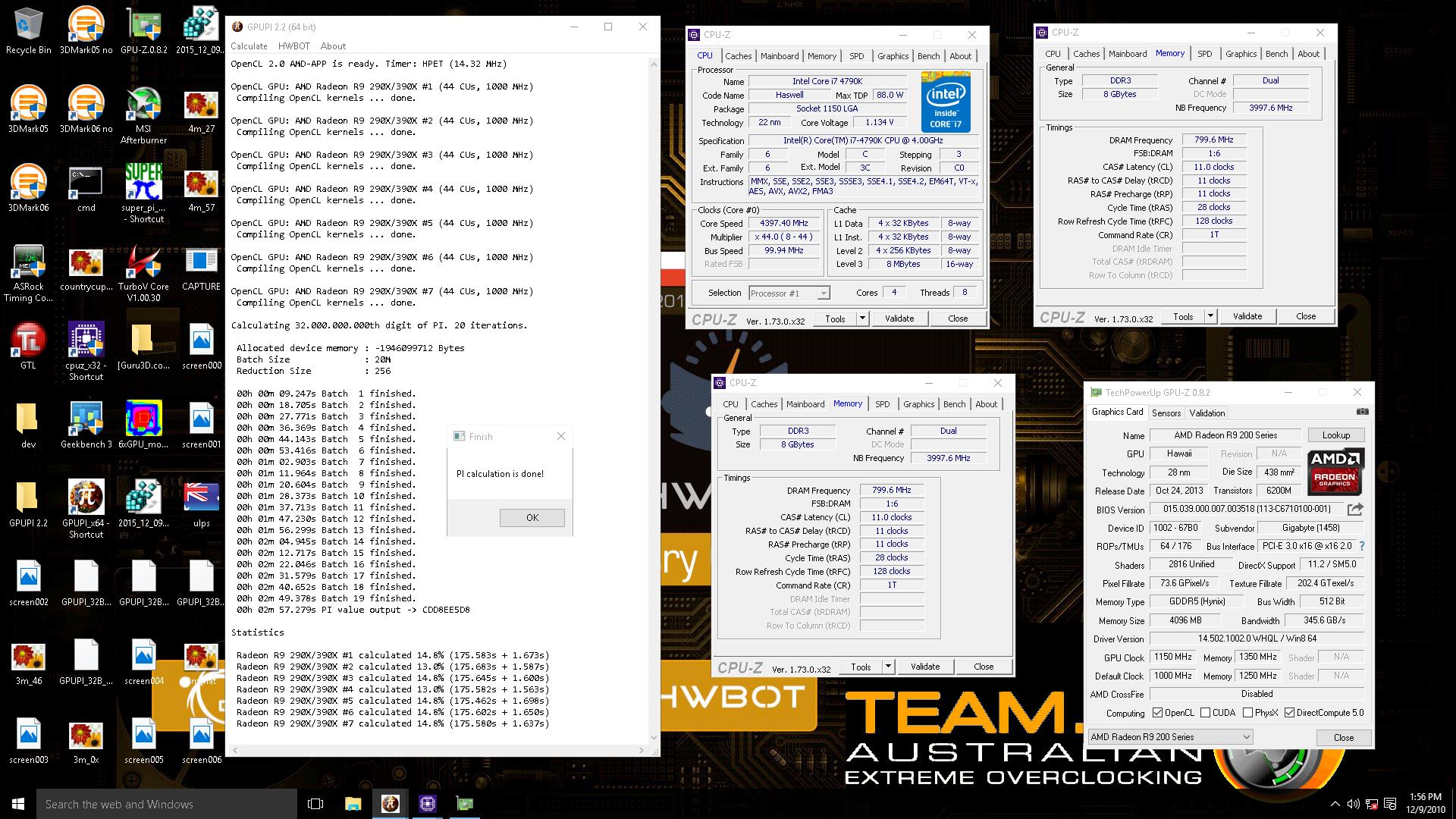Image resolution: width=1456 pixels, height=819 pixels.
Task: Switch to Mainboard tab in lower CPU-Z window
Action: click(x=805, y=404)
